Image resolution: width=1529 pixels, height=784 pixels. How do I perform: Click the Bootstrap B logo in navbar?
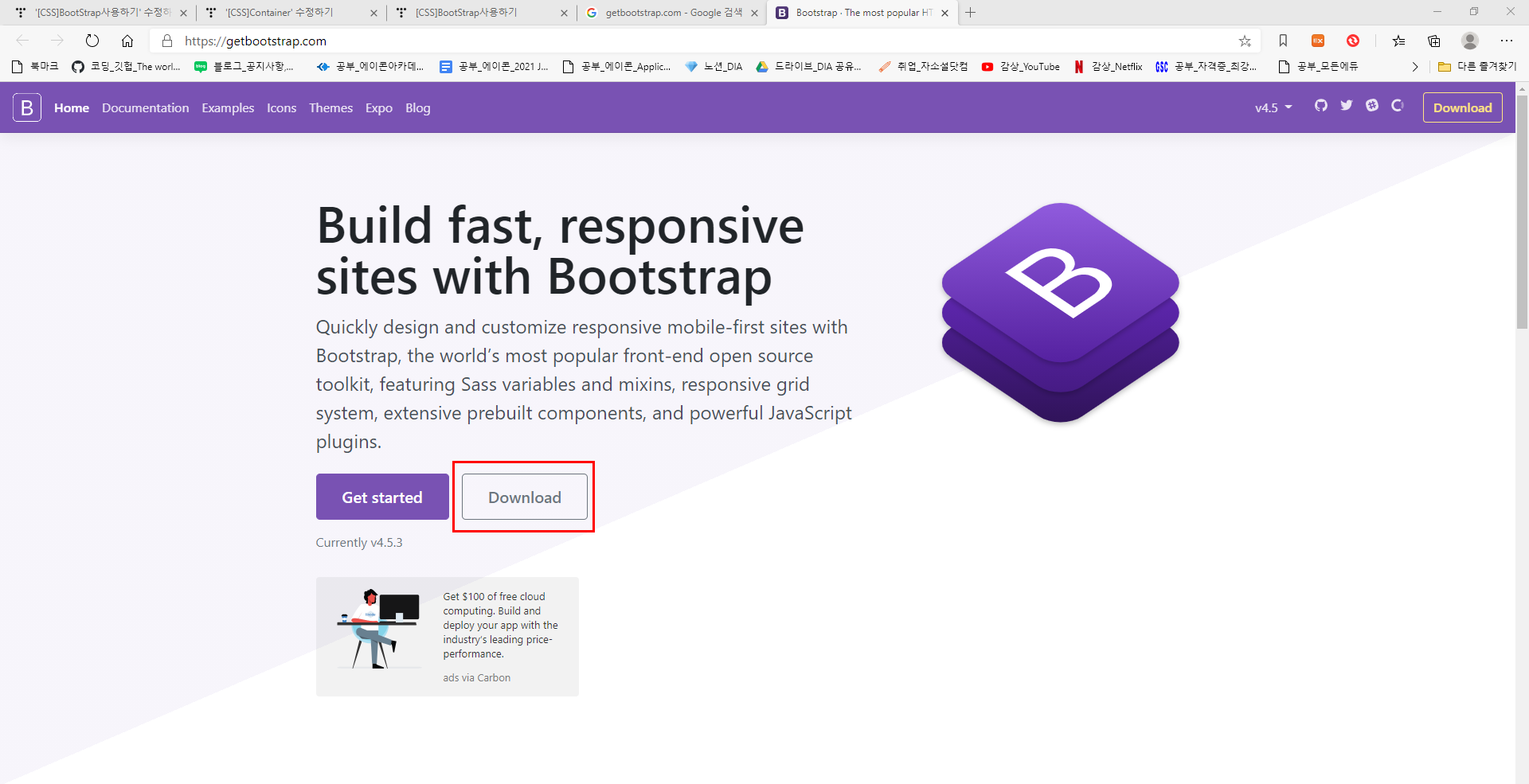tap(26, 107)
